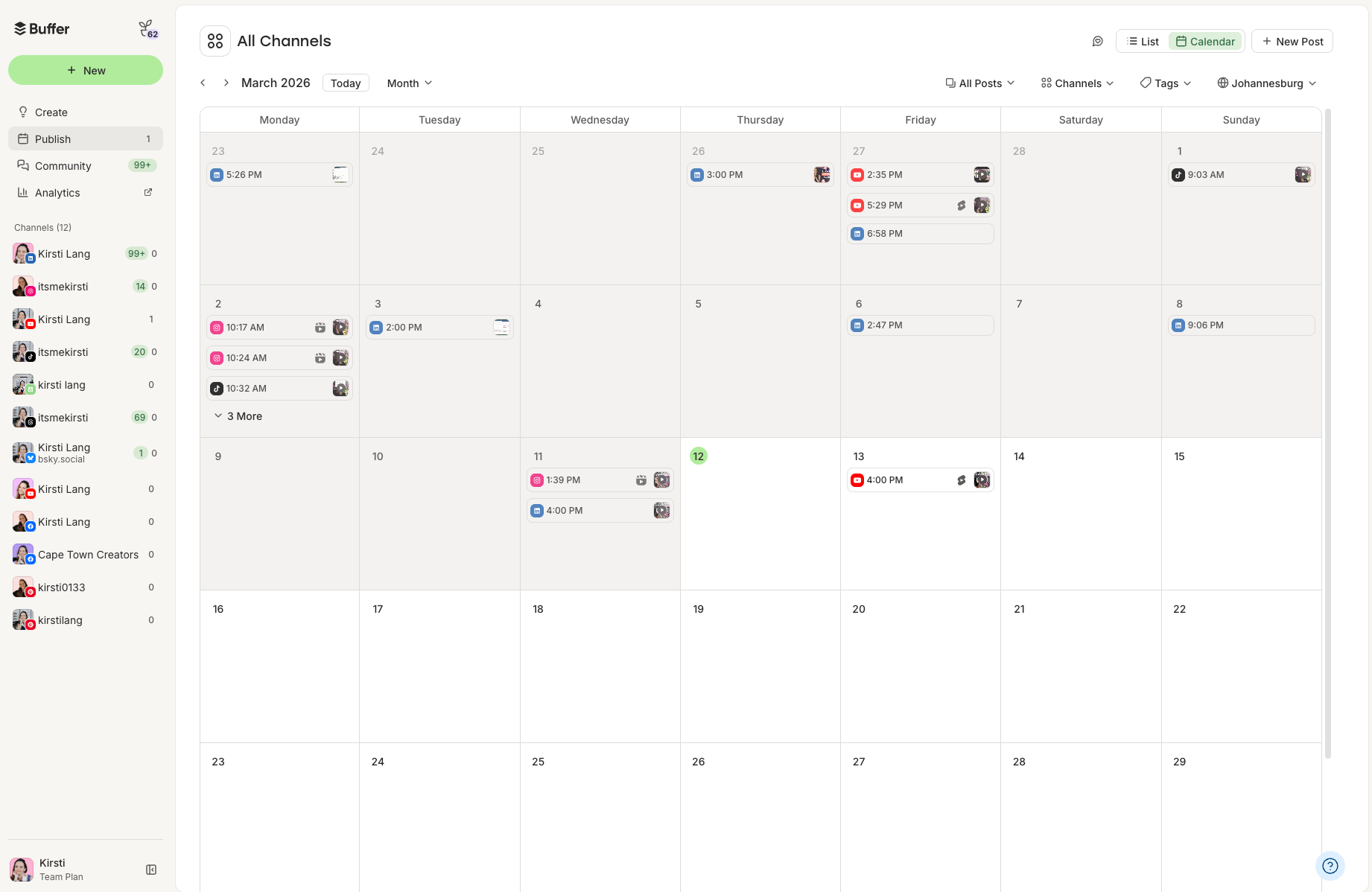1372x892 pixels.
Task: Click the Create lightbulb icon in sidebar
Action: [x=23, y=112]
